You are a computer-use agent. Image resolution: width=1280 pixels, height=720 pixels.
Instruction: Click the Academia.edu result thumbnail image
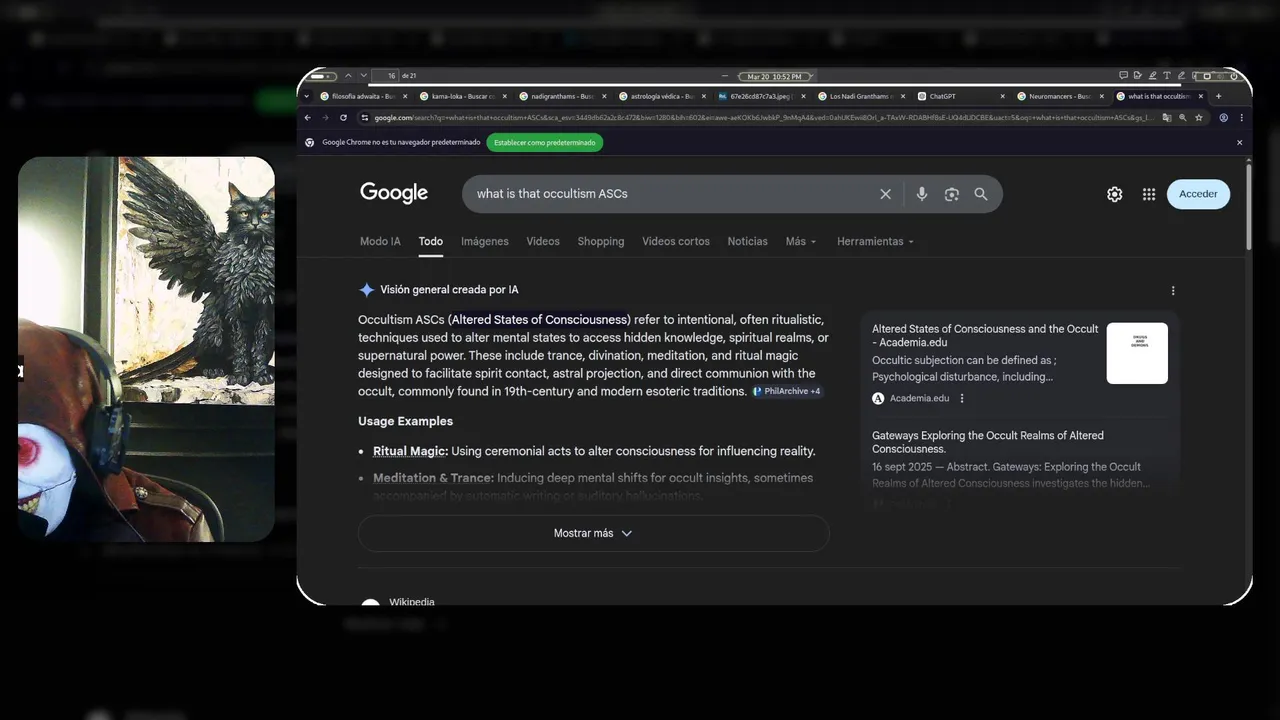(1137, 353)
